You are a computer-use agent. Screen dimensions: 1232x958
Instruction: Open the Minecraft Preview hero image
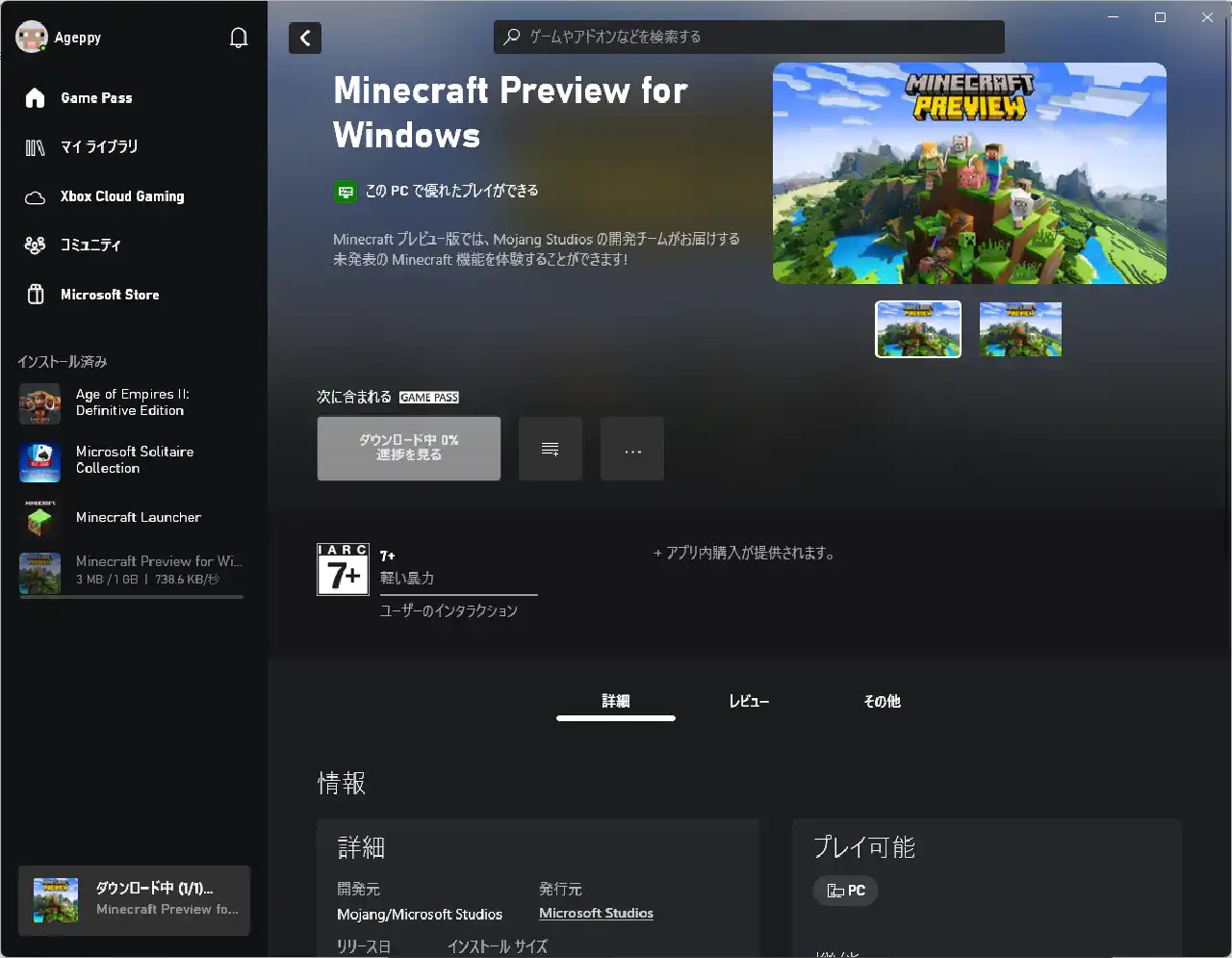click(x=969, y=173)
